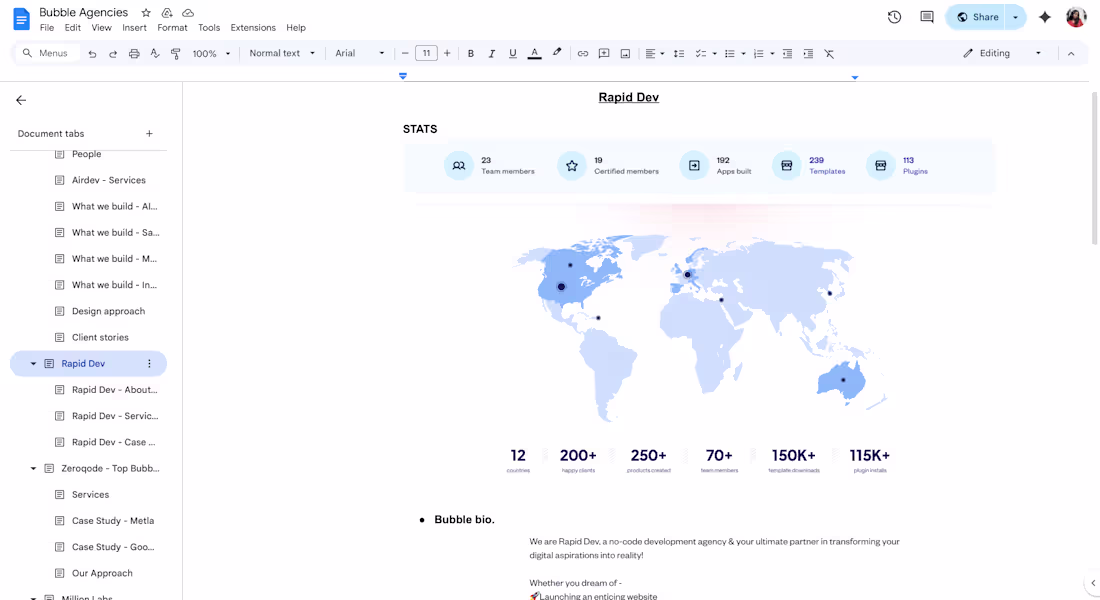Image resolution: width=1100 pixels, height=600 pixels.
Task: Open the File menu
Action: (x=47, y=28)
